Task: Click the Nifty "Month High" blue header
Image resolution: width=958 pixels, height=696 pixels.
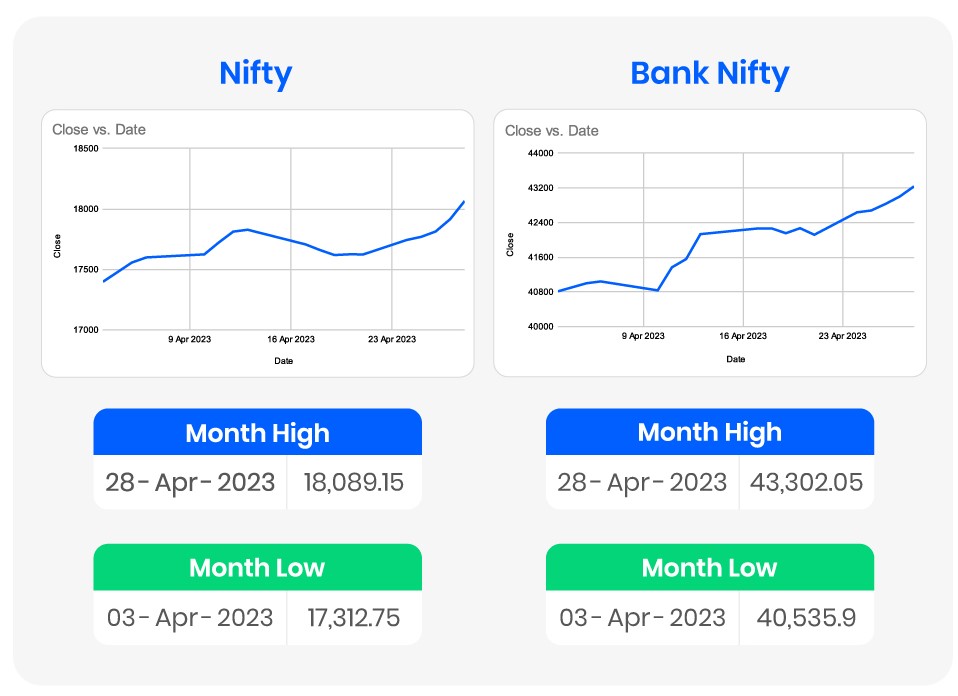Action: click(257, 433)
